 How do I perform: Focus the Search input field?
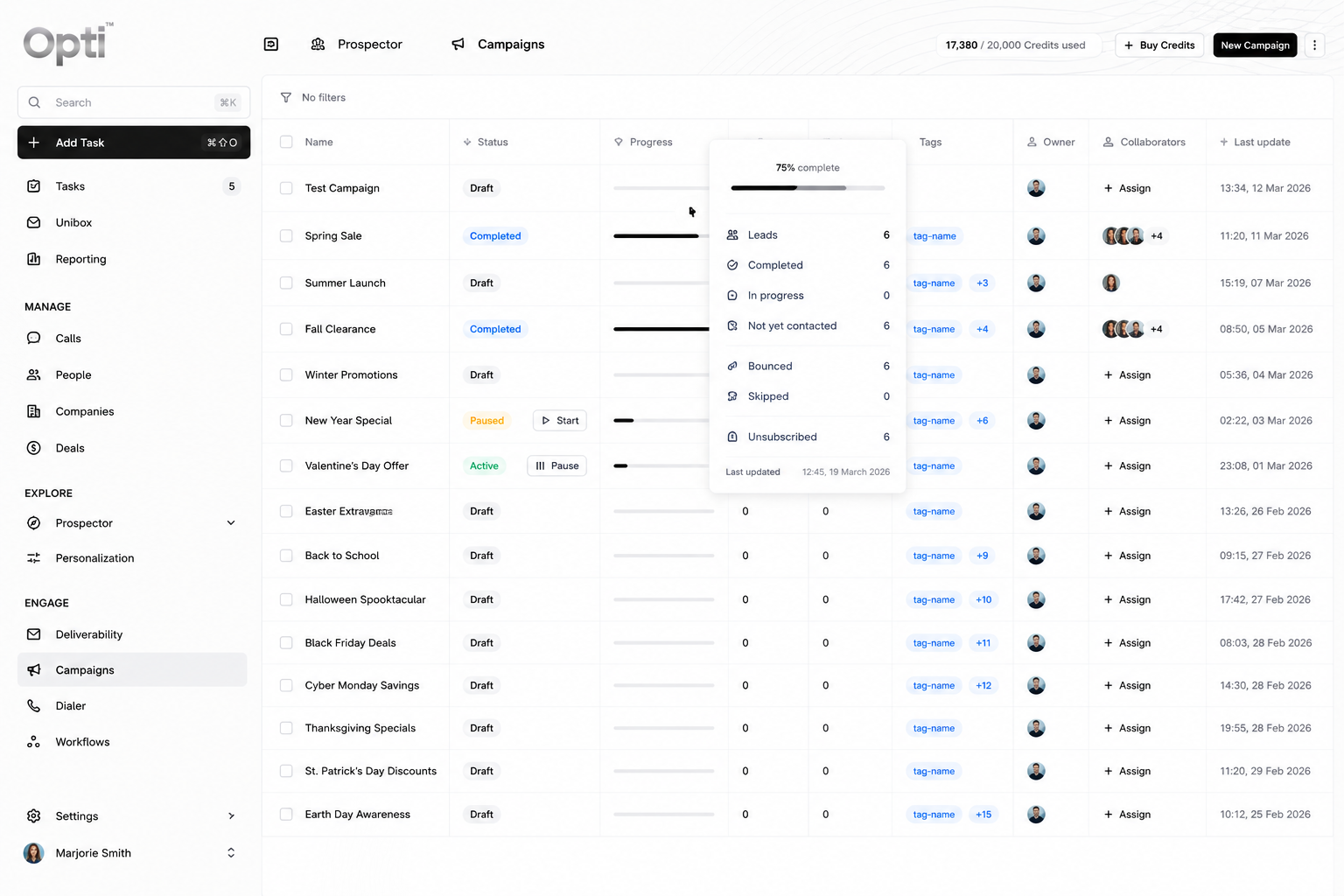134,102
